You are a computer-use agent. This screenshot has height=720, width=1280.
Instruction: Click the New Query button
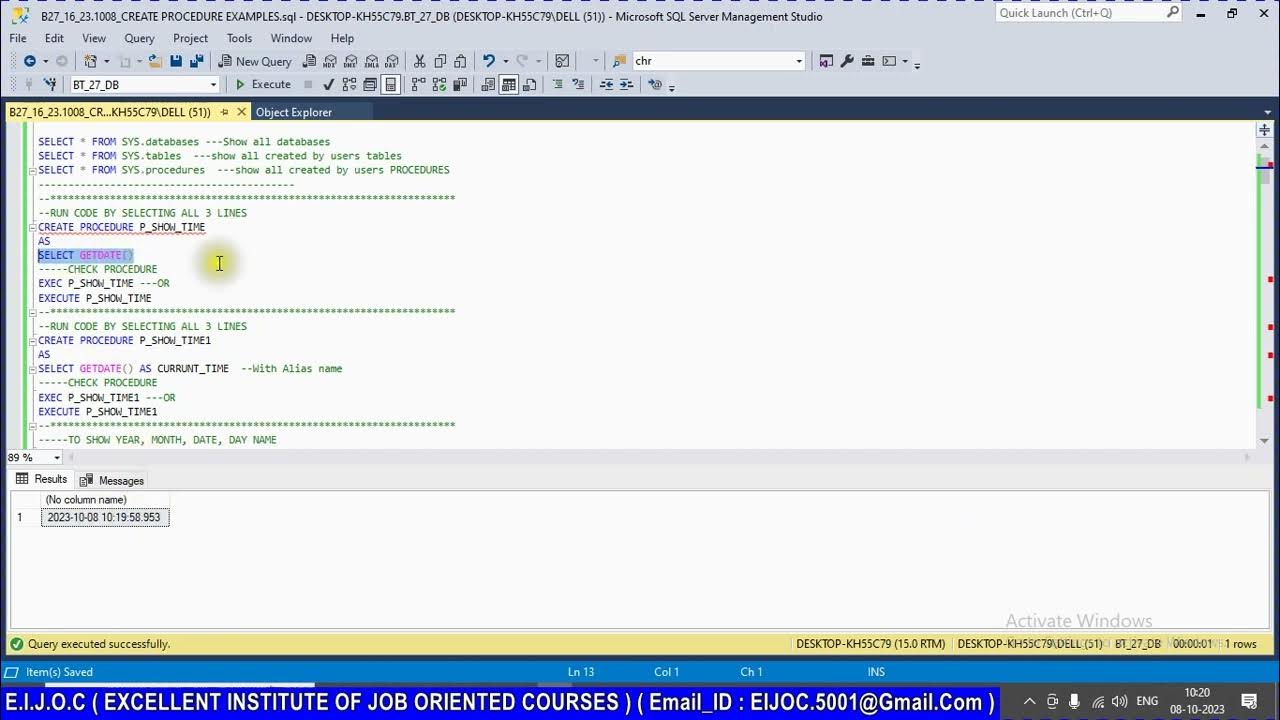255,61
